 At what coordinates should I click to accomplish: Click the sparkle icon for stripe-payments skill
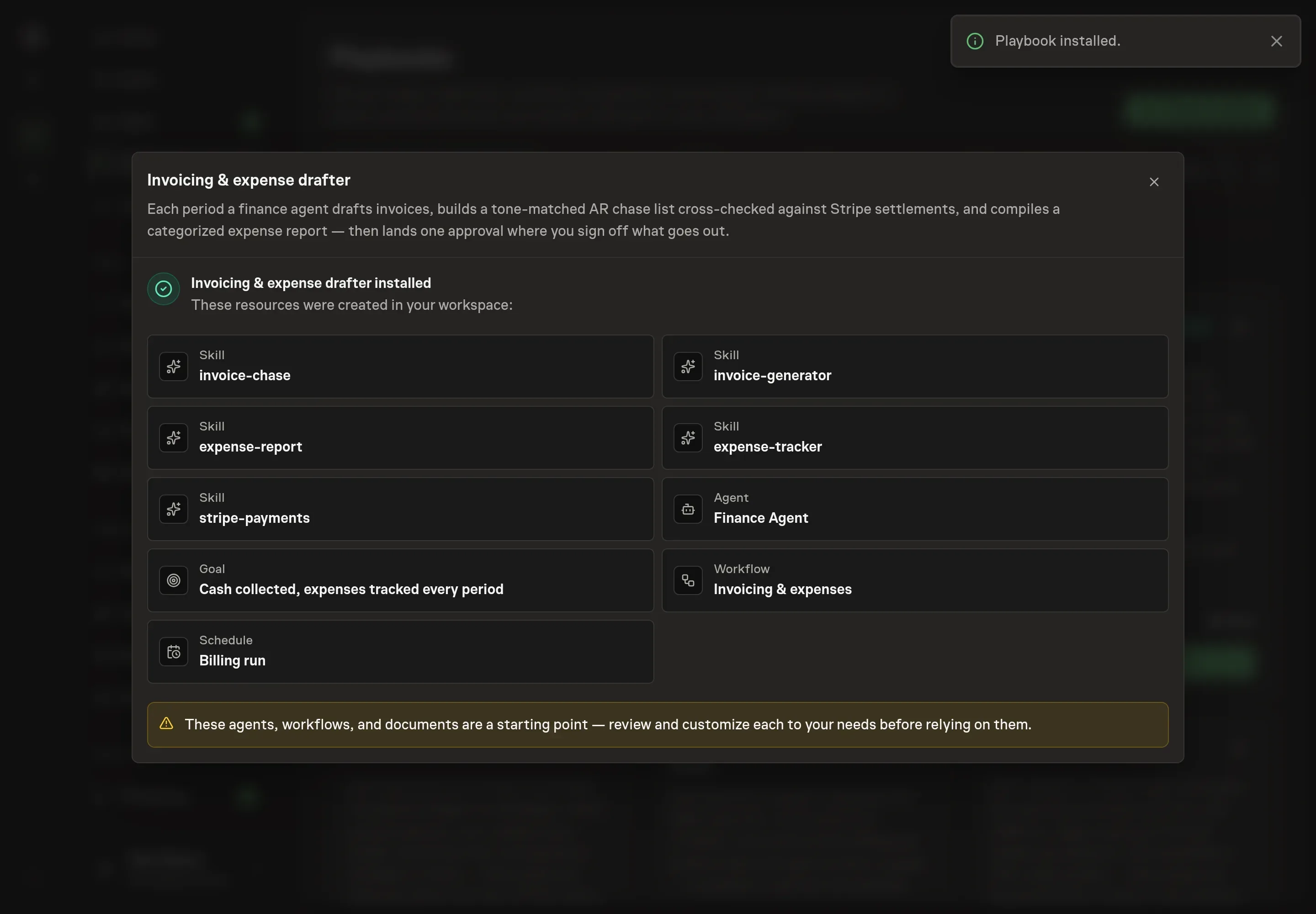pos(174,509)
